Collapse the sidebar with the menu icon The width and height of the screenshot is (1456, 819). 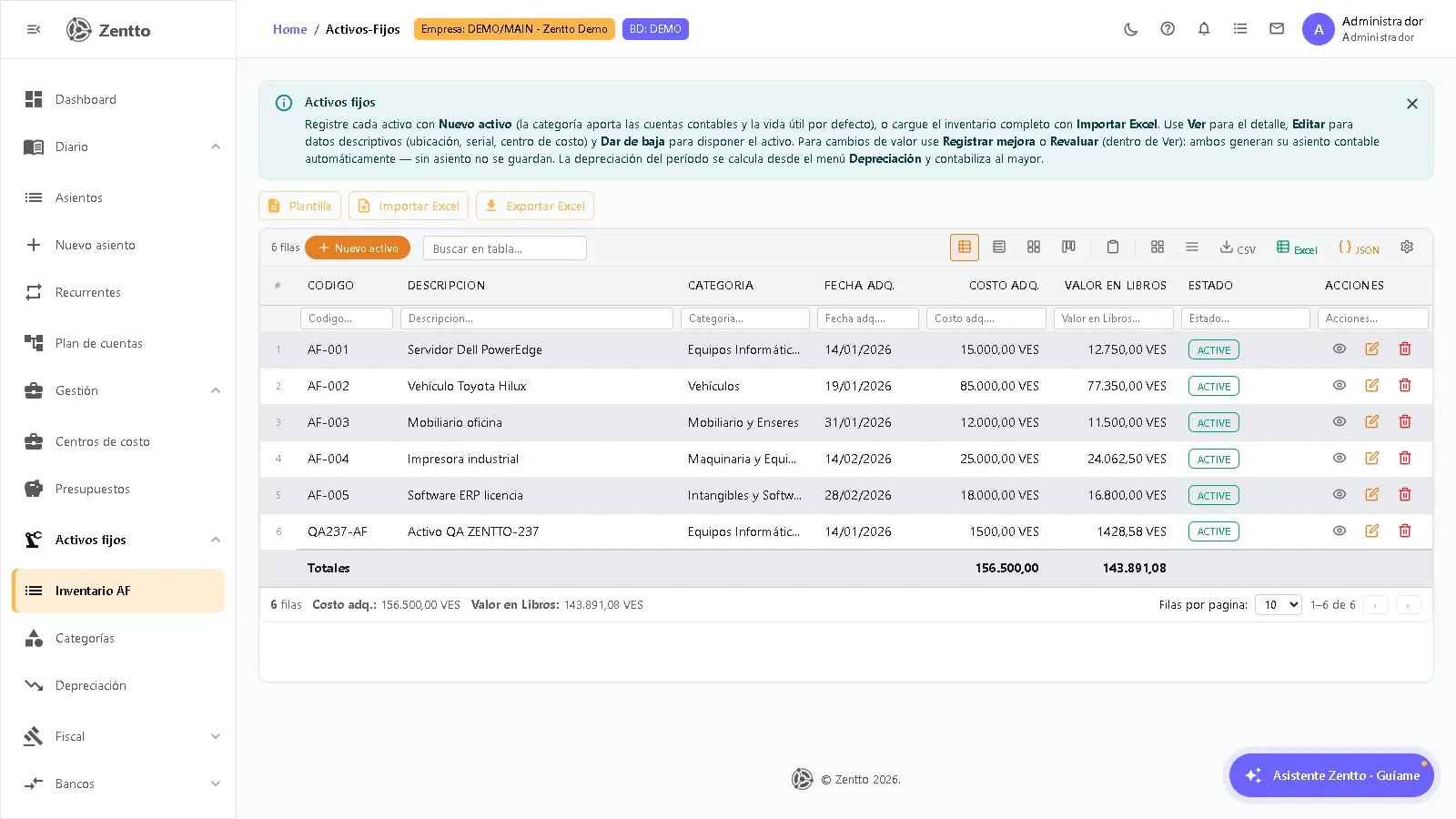click(34, 29)
